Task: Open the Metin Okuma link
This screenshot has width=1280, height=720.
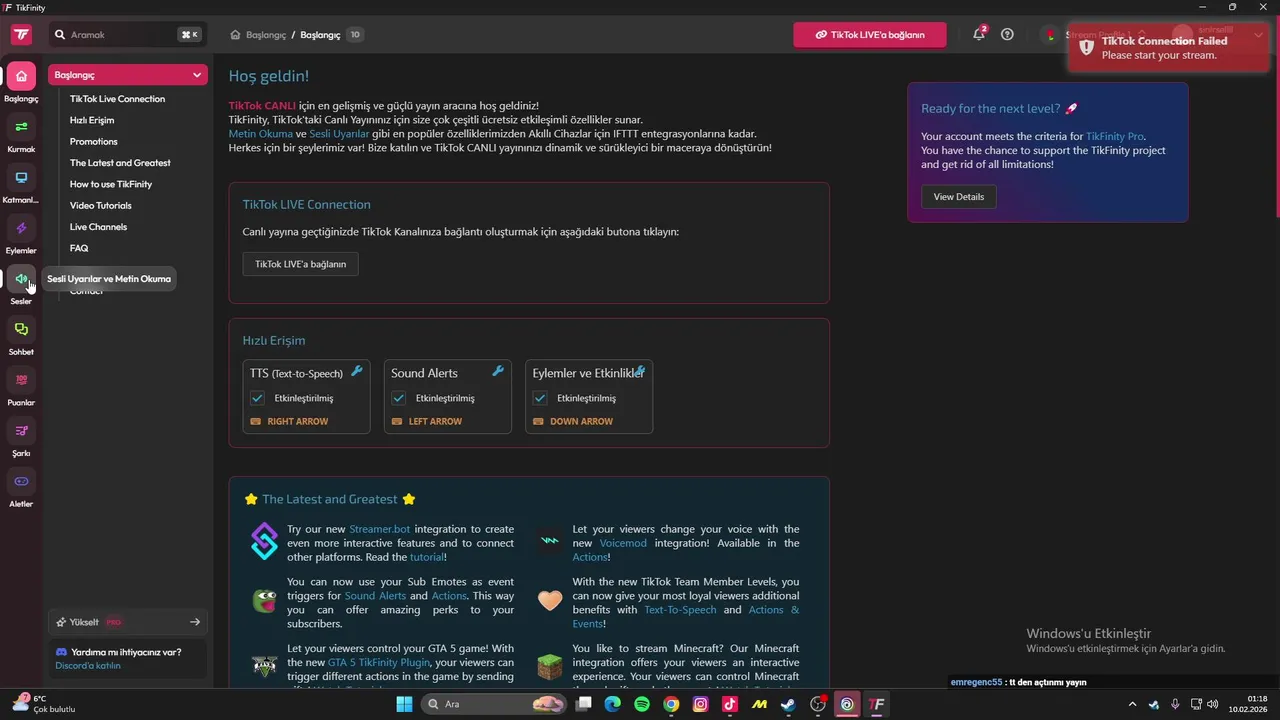Action: (x=261, y=133)
